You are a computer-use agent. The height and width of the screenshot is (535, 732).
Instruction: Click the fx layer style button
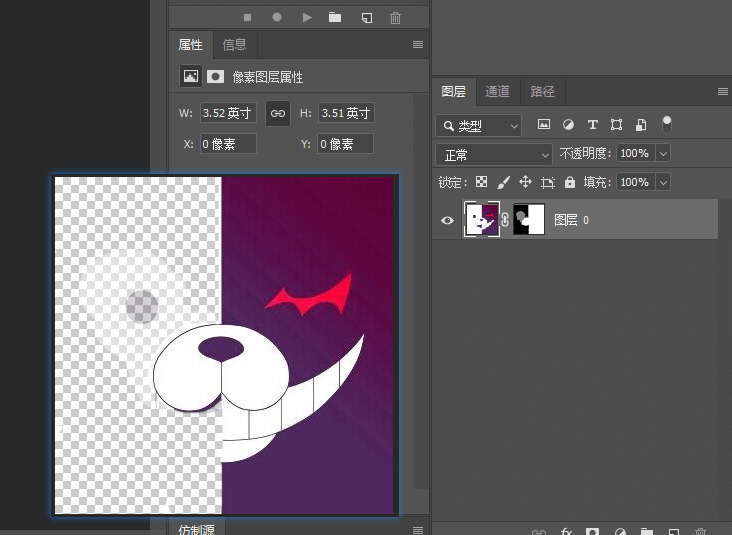coord(566,532)
